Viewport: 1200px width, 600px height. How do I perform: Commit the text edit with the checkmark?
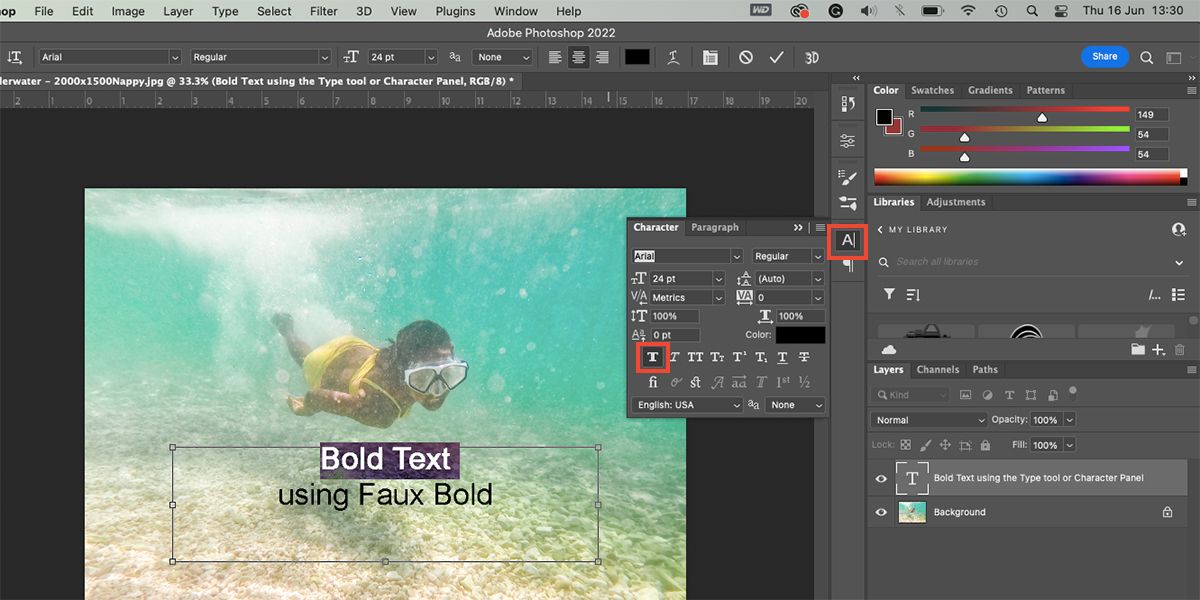776,58
